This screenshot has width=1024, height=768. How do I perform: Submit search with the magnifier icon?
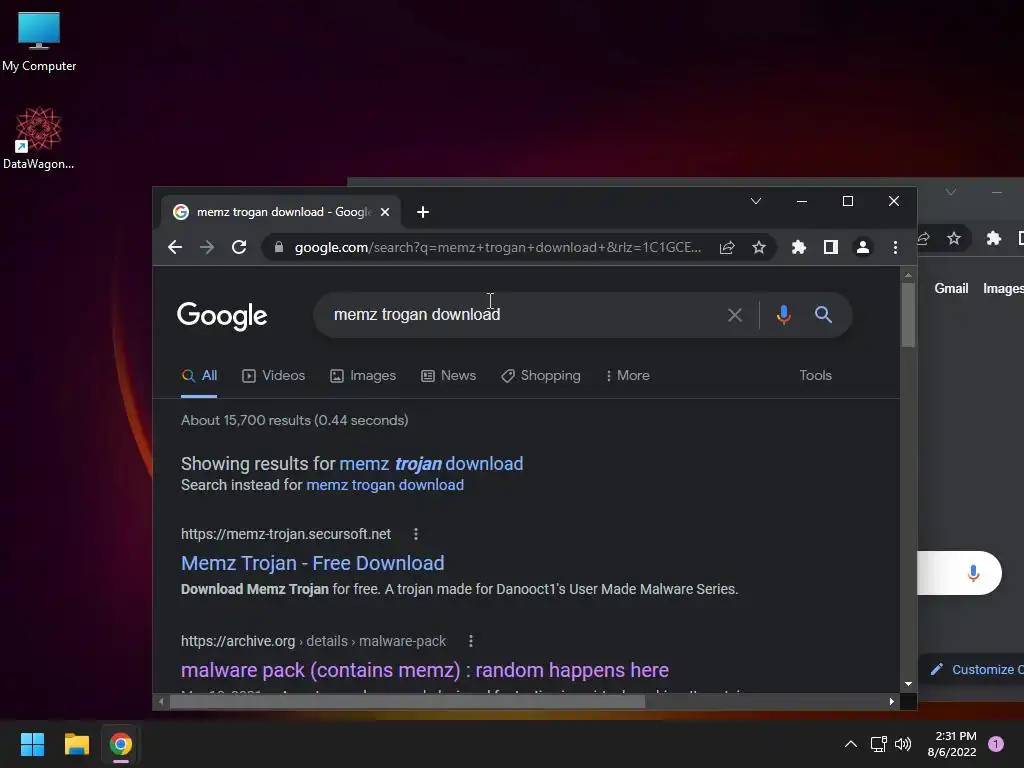point(823,315)
